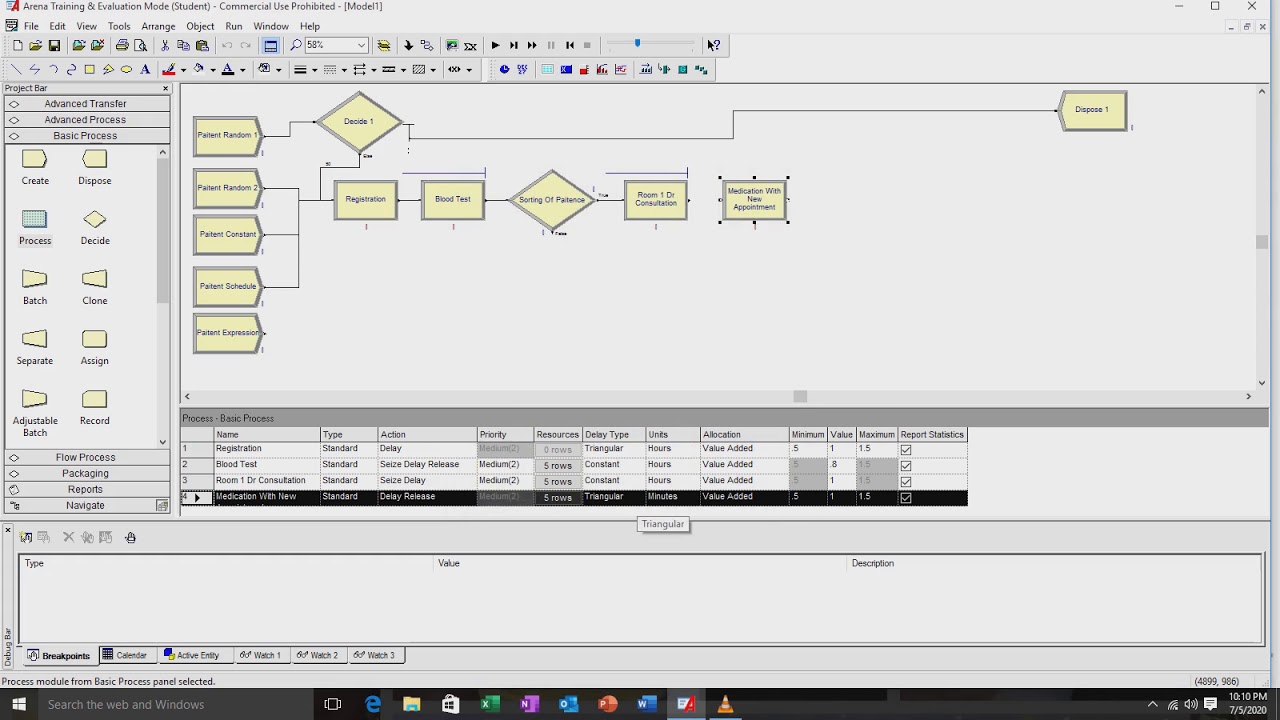Viewport: 1280px width, 720px height.
Task: Choose the Line drawing tool
Action: 16,69
